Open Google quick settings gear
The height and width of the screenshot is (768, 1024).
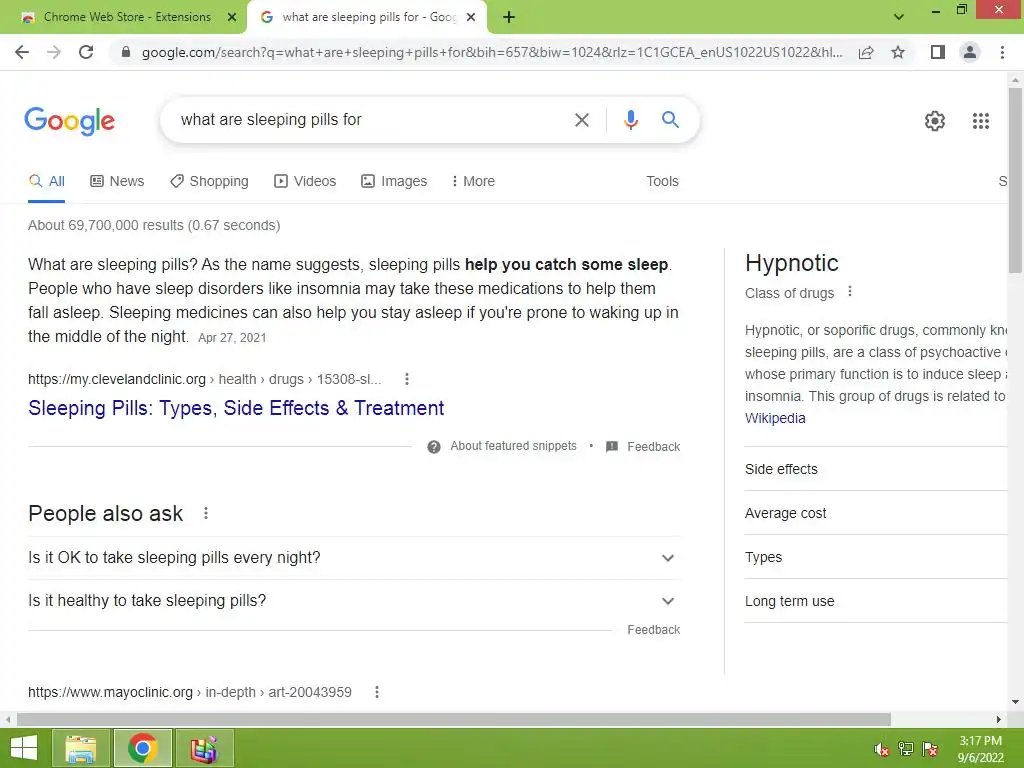pos(935,121)
